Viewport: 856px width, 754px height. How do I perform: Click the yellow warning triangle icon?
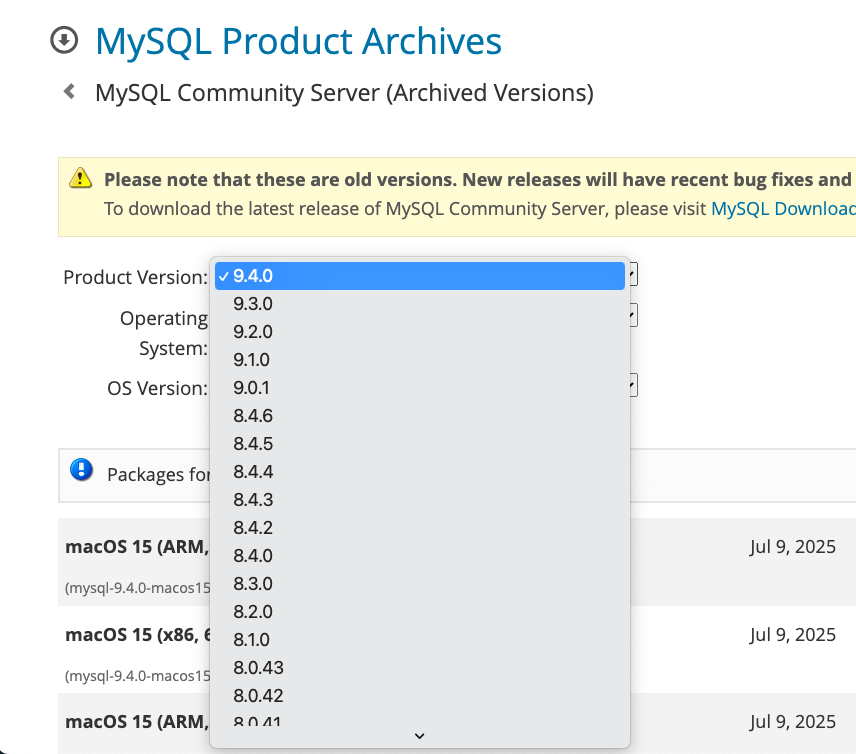point(80,177)
